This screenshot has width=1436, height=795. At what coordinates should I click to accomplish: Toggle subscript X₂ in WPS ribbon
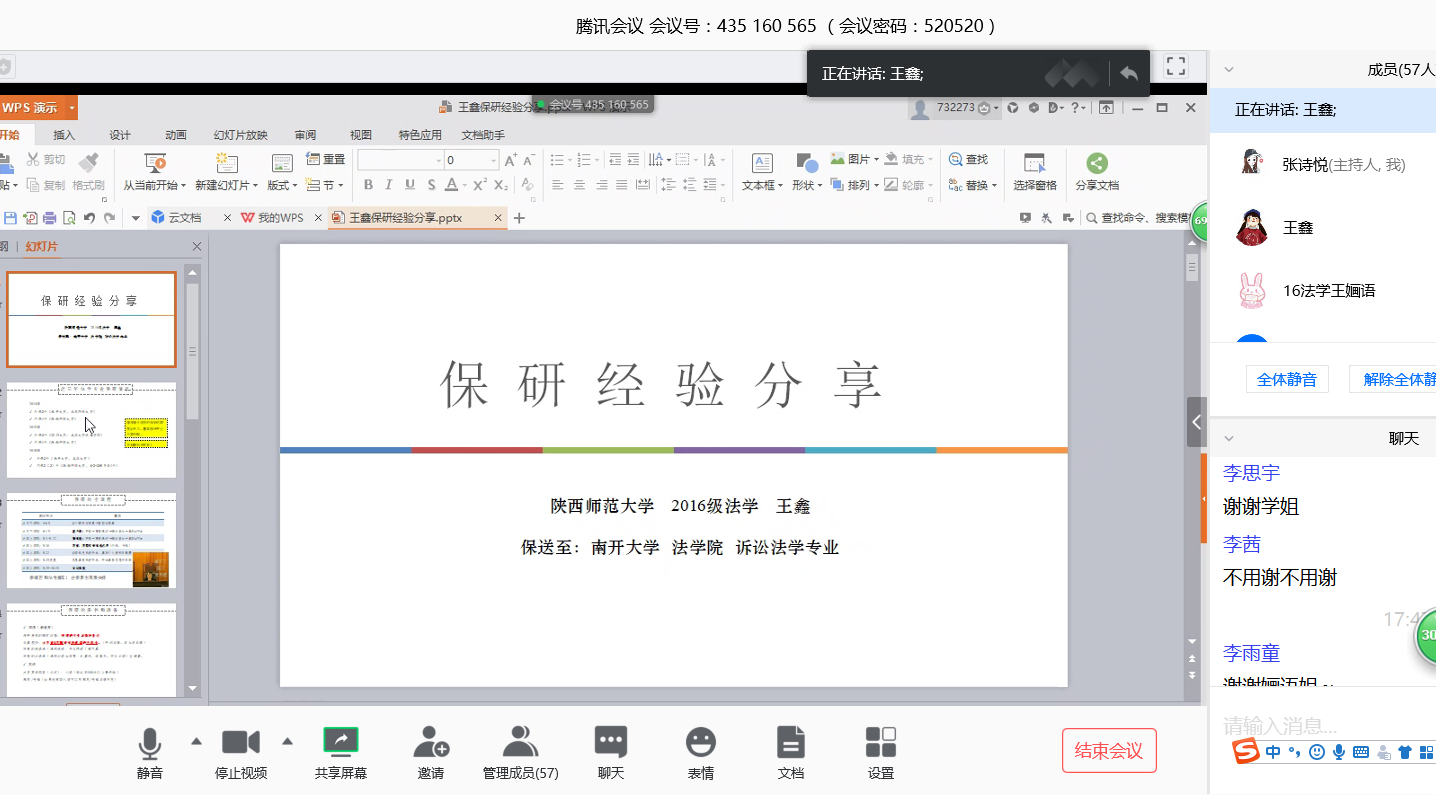pyautogui.click(x=501, y=185)
